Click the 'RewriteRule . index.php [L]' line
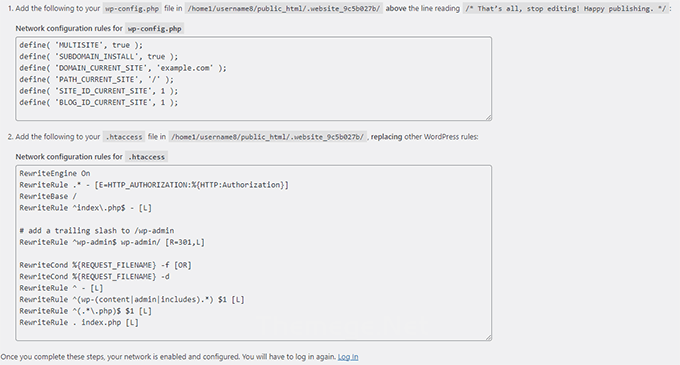Screen dimensions: 680x365 pyautogui.click(x=79, y=323)
